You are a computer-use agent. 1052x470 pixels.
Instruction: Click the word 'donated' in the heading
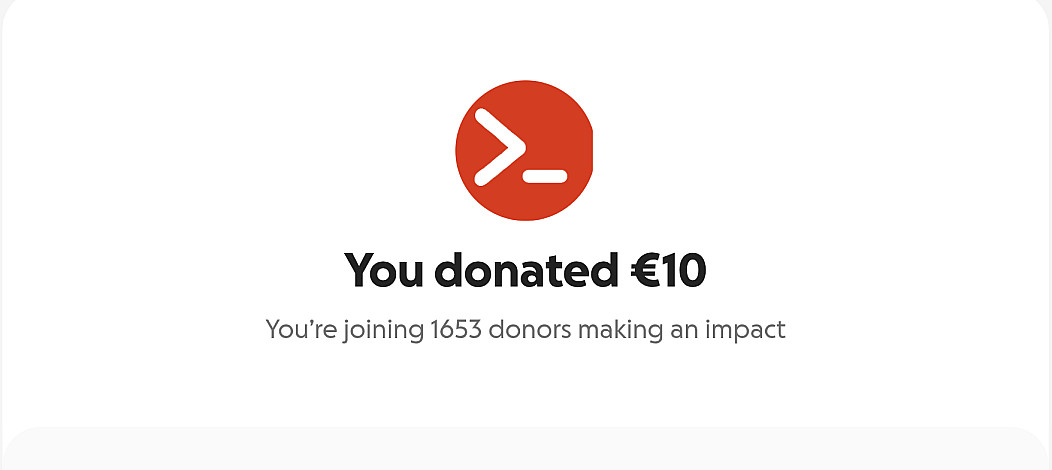(527, 270)
